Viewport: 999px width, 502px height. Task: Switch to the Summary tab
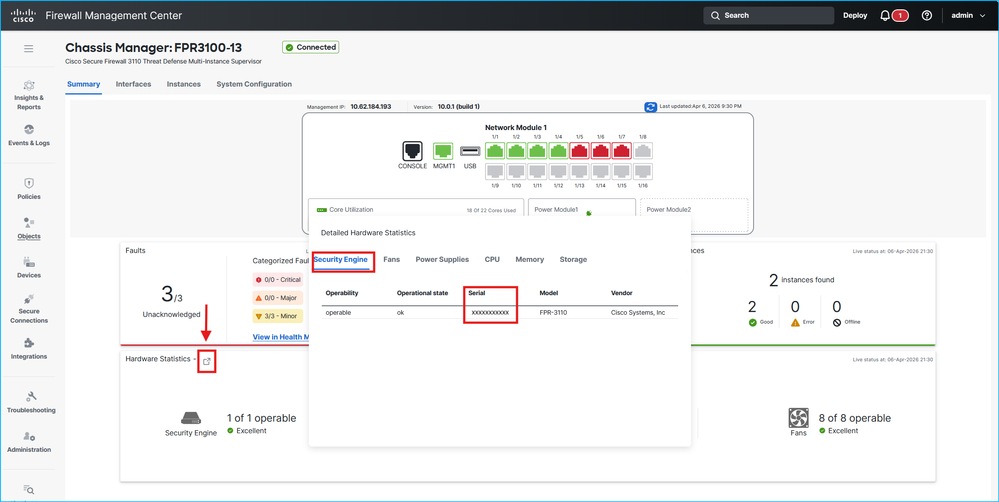point(83,84)
